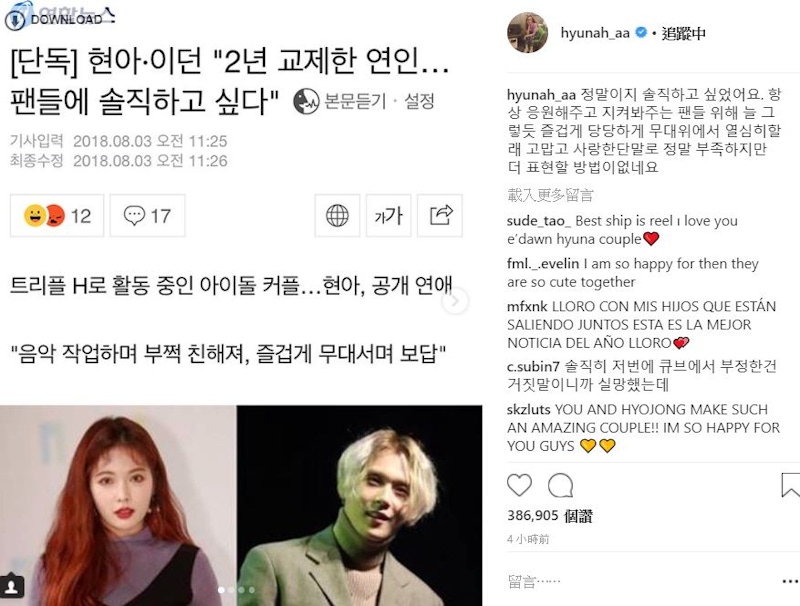This screenshot has width=800, height=606.
Task: Open hyunah_aa profile username link
Action: coord(595,33)
